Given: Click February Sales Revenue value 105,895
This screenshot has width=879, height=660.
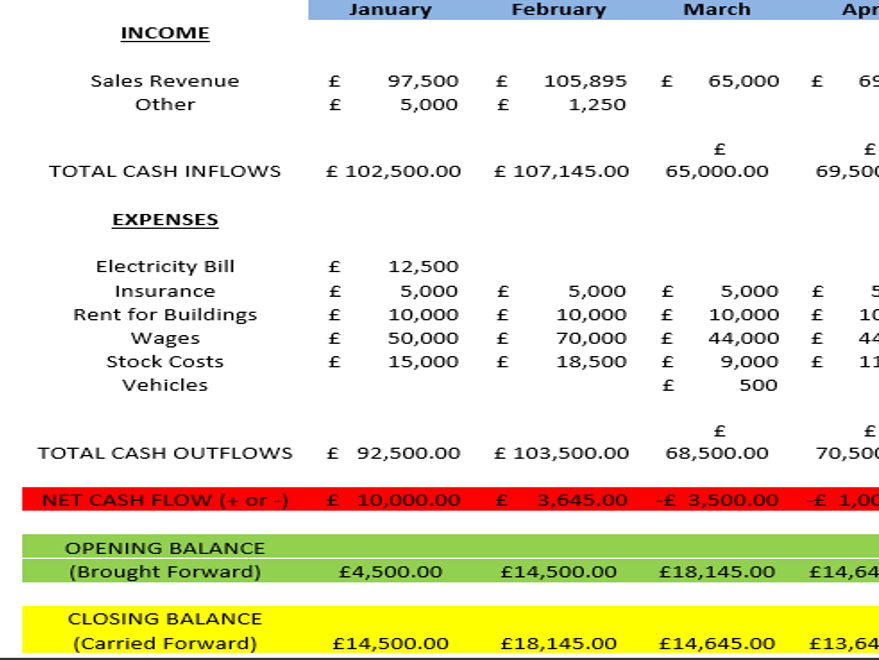Looking at the screenshot, I should click(x=585, y=81).
